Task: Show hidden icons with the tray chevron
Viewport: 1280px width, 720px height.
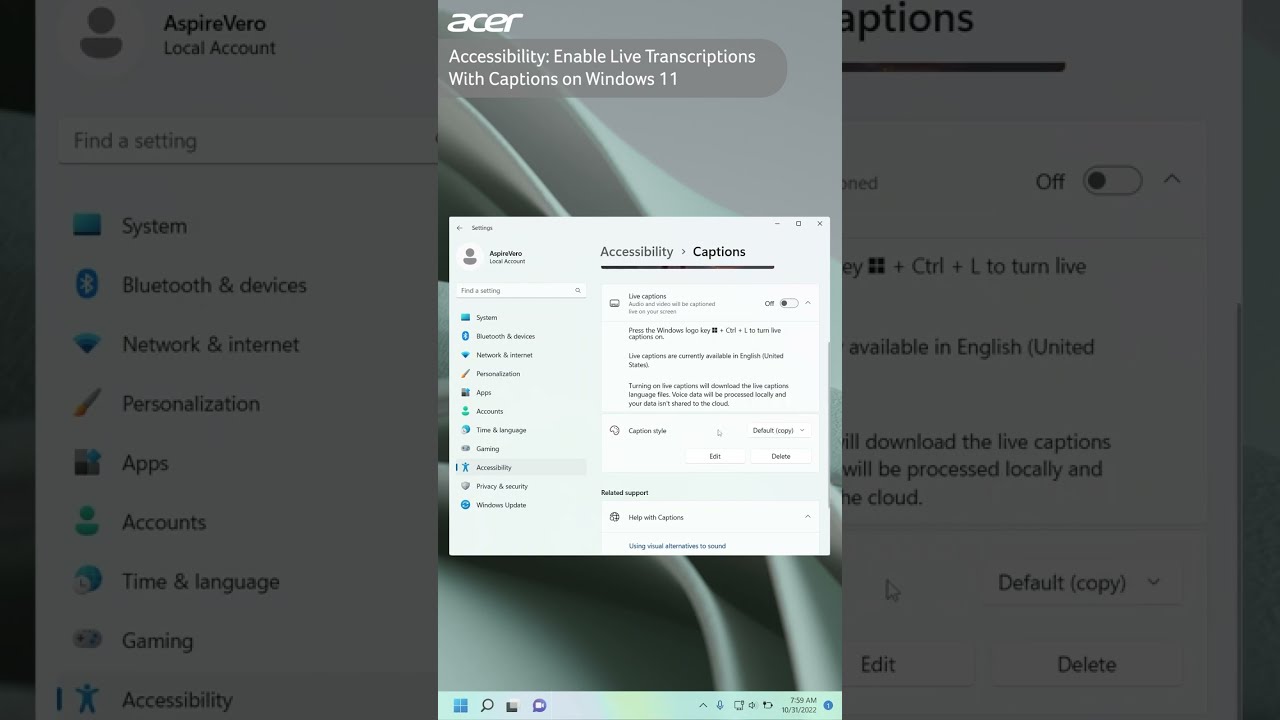Action: pyautogui.click(x=704, y=706)
